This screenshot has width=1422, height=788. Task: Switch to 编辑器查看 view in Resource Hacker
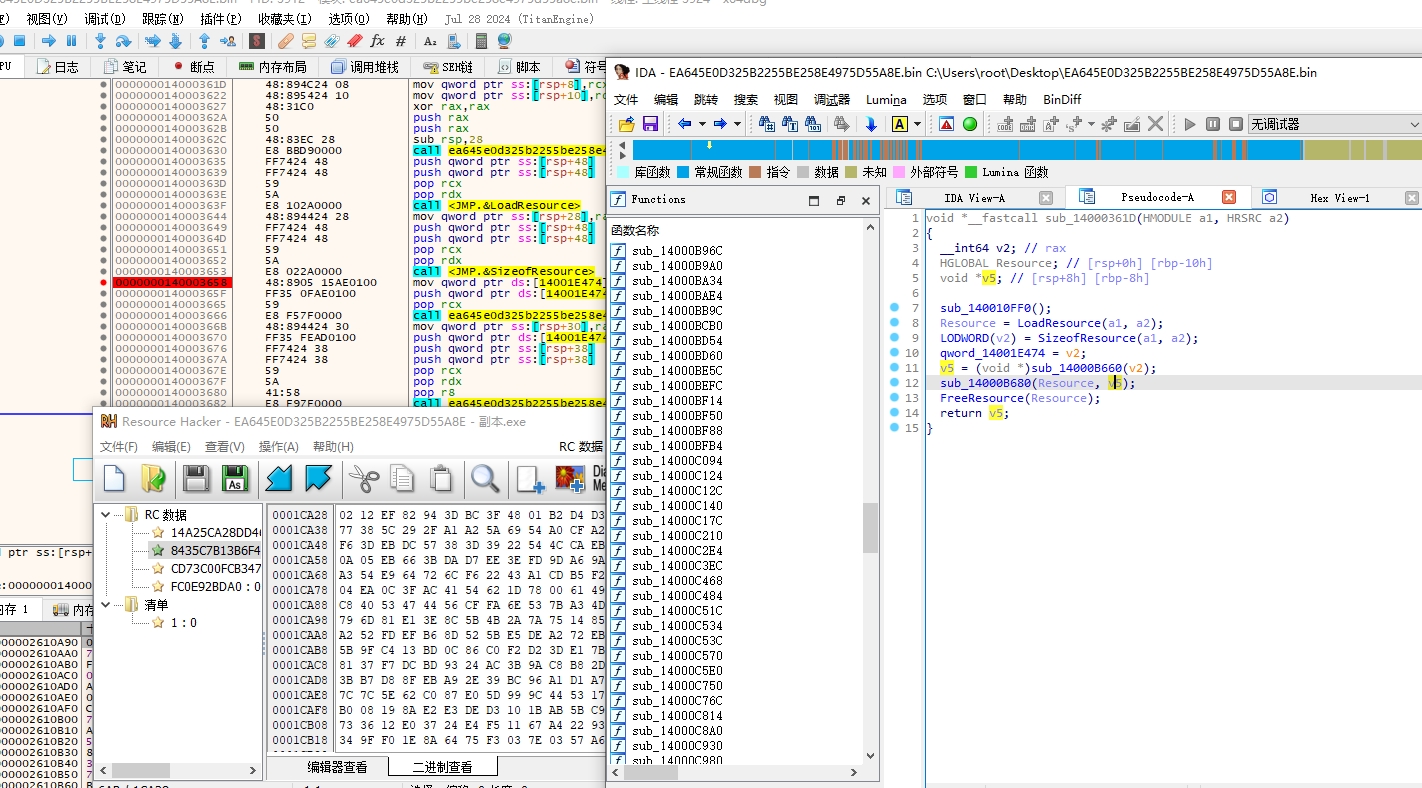[x=337, y=767]
